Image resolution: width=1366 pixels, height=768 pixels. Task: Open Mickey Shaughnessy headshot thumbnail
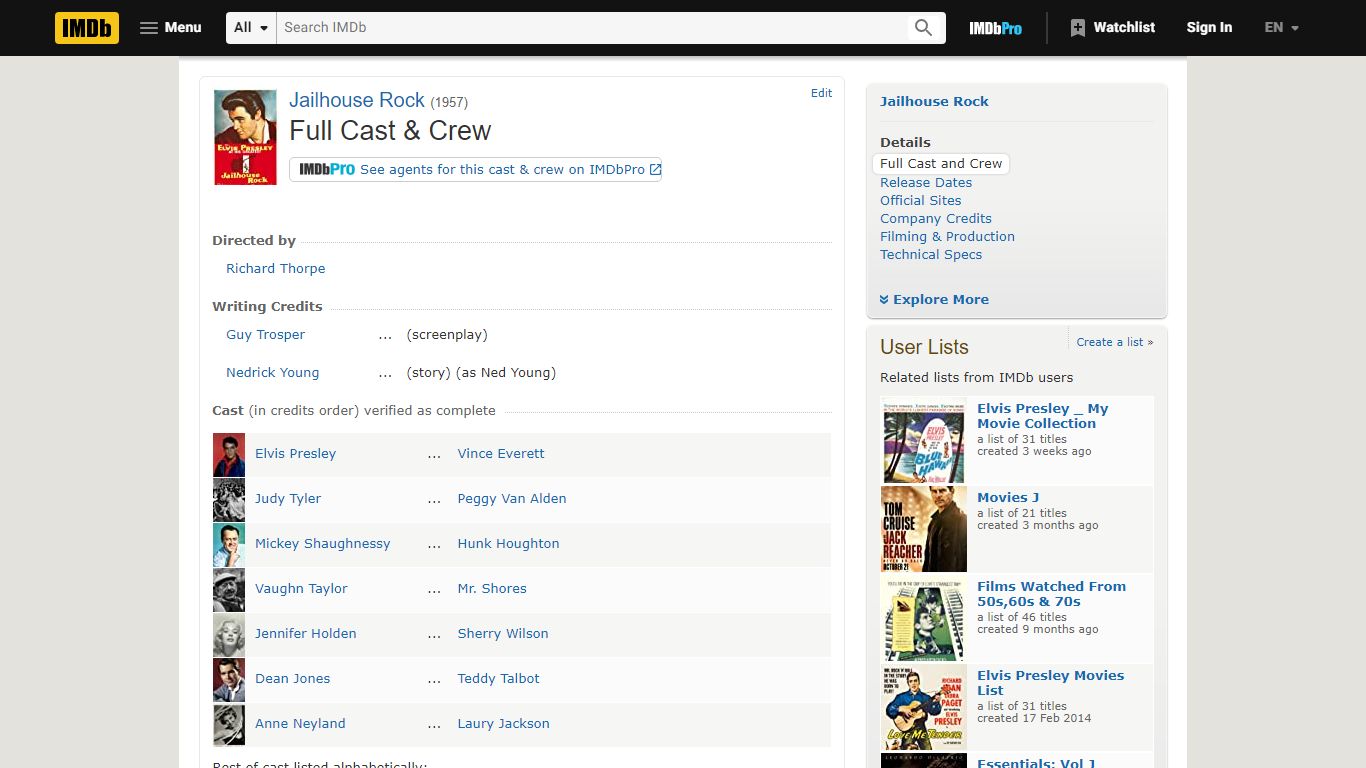click(x=229, y=545)
